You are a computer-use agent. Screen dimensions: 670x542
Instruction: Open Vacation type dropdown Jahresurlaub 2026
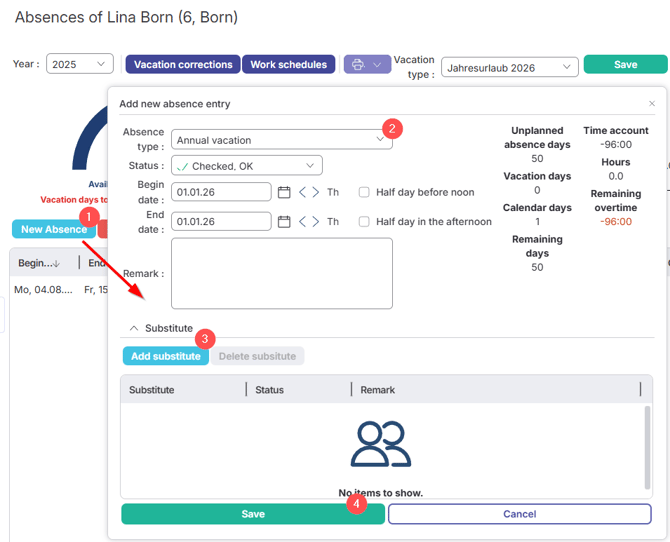509,67
